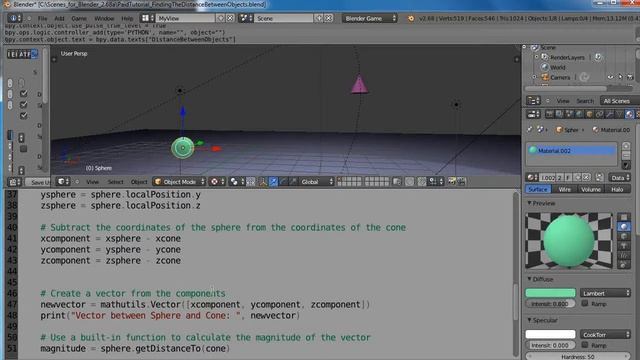Screen dimensions: 640x360
Task: Open the viewport shading selector
Action: [x=216, y=182]
